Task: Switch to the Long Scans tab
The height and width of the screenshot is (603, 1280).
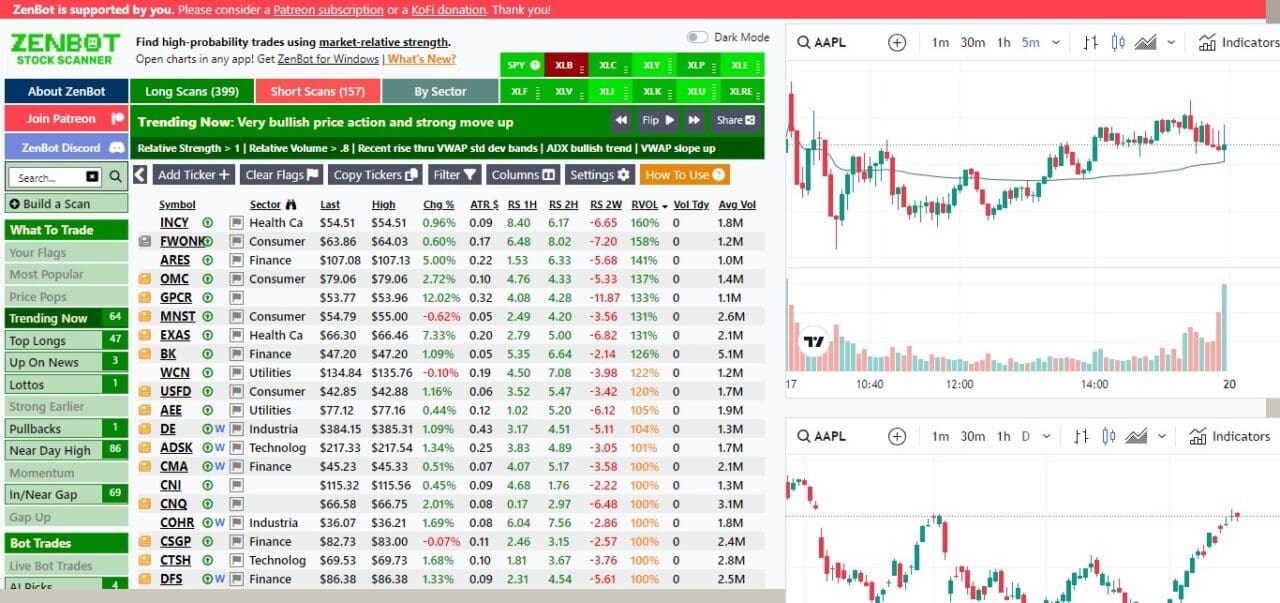Action: [192, 91]
